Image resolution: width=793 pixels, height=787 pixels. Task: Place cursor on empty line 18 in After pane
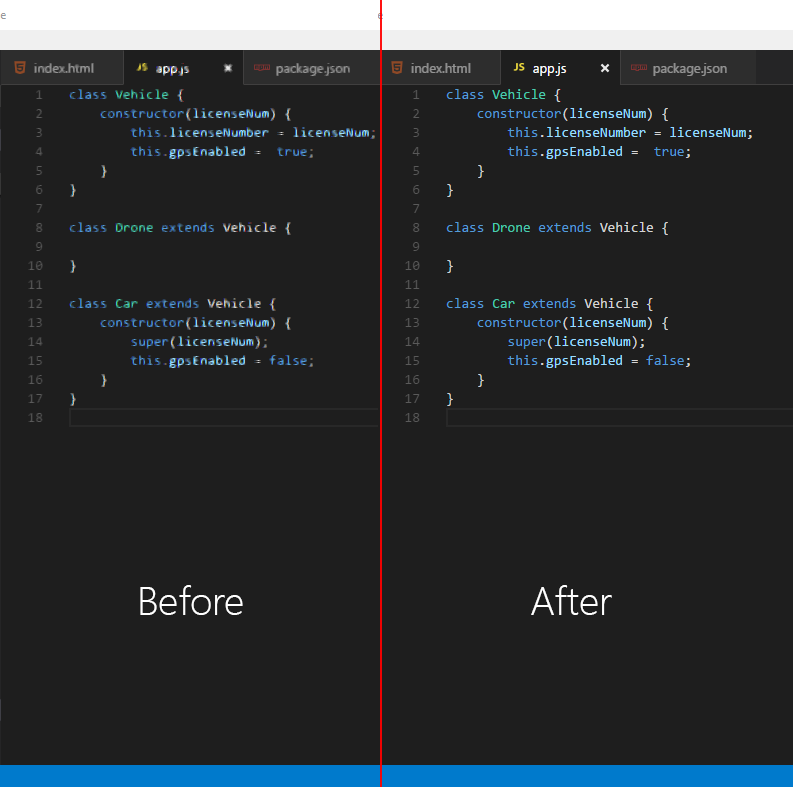point(620,418)
